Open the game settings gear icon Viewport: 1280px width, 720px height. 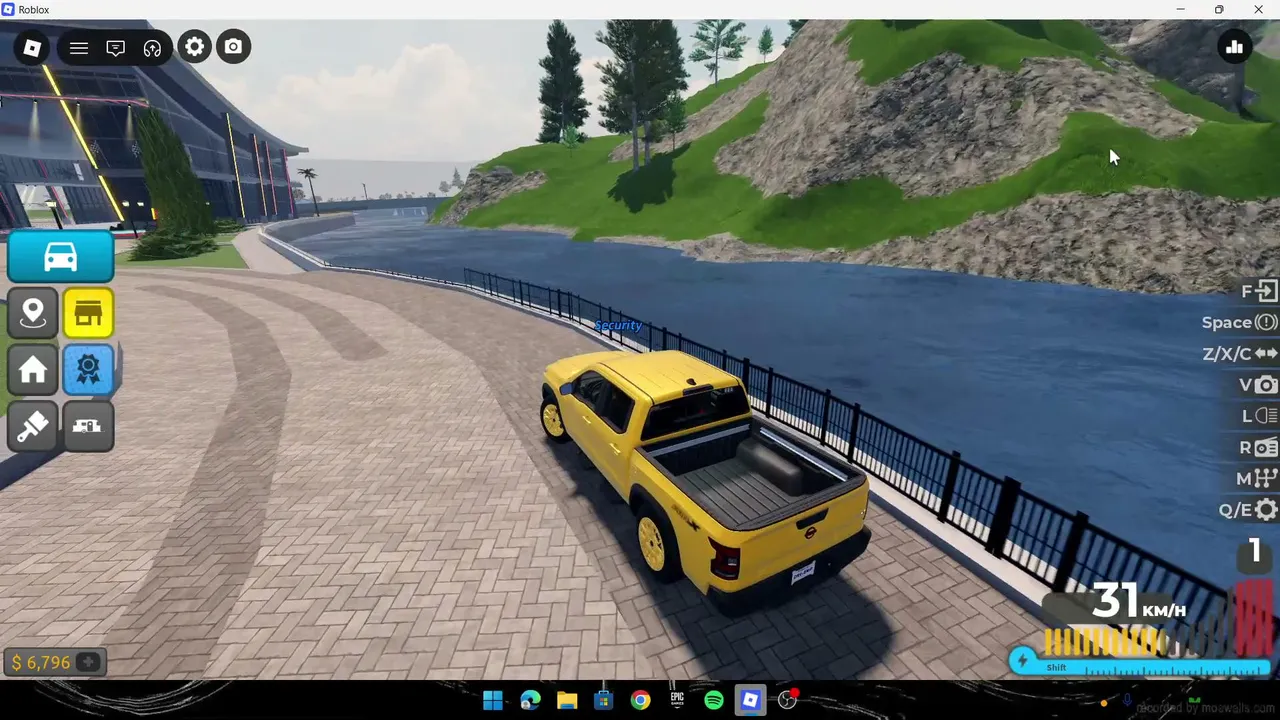pyautogui.click(x=195, y=47)
